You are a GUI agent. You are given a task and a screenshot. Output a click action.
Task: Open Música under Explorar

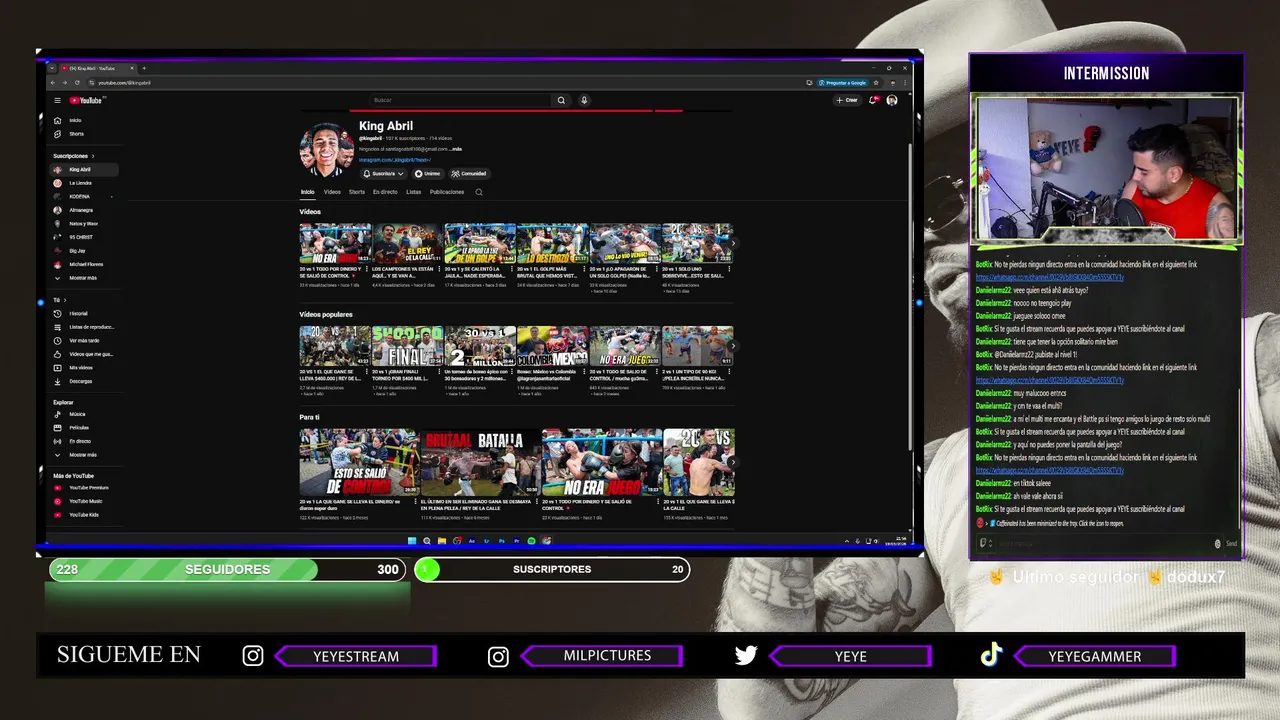[86, 414]
